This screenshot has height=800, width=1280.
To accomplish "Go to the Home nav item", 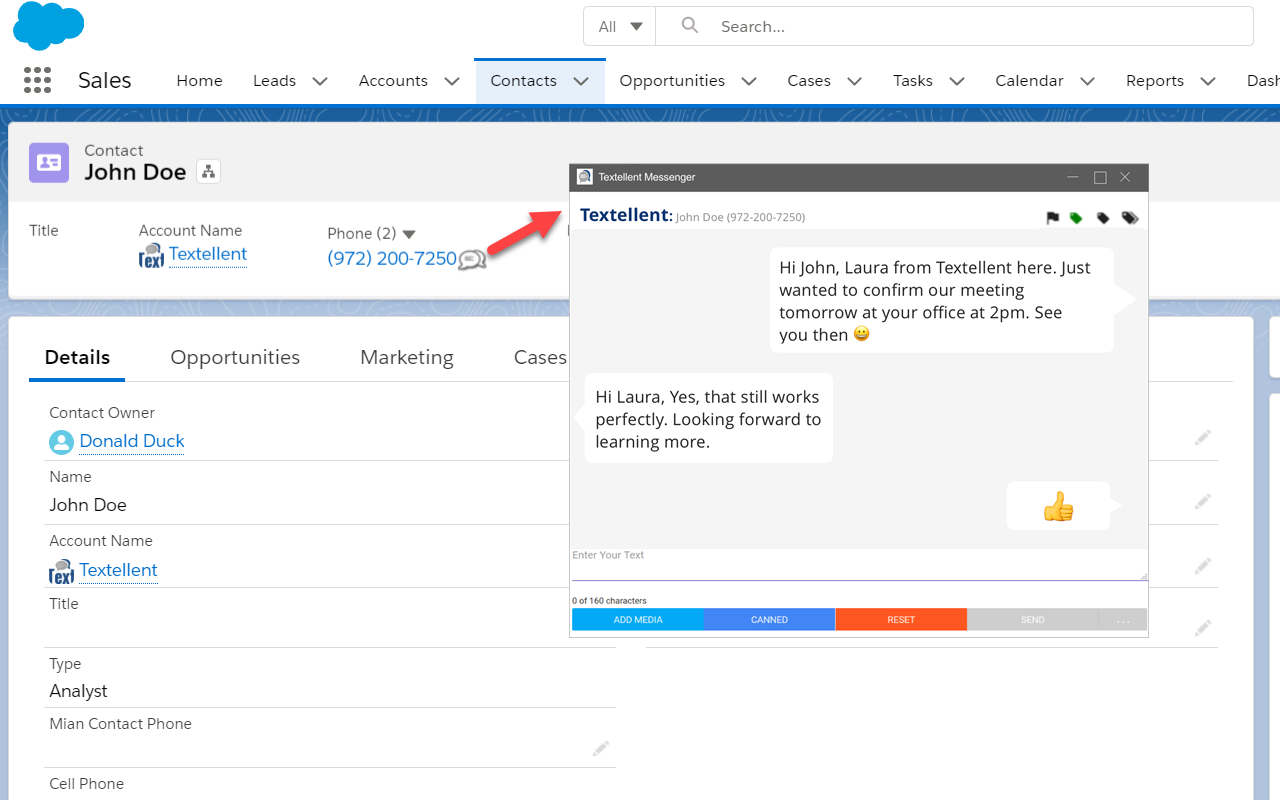I will (199, 81).
